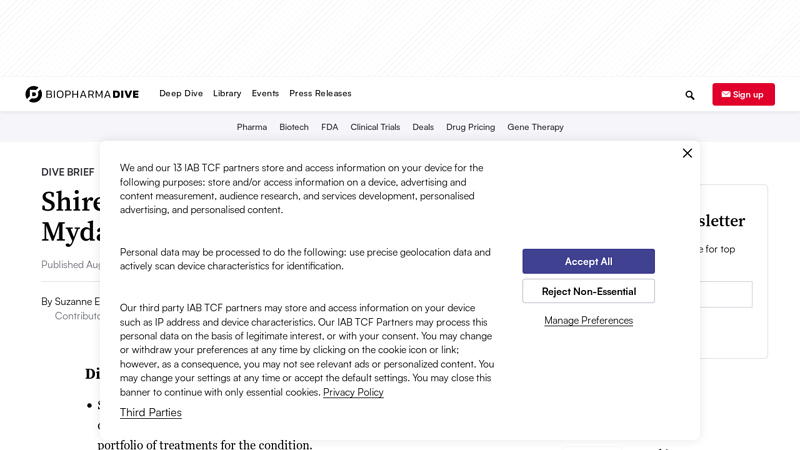Close the cookie consent banner
Screen dimensions: 800x450
tap(687, 153)
